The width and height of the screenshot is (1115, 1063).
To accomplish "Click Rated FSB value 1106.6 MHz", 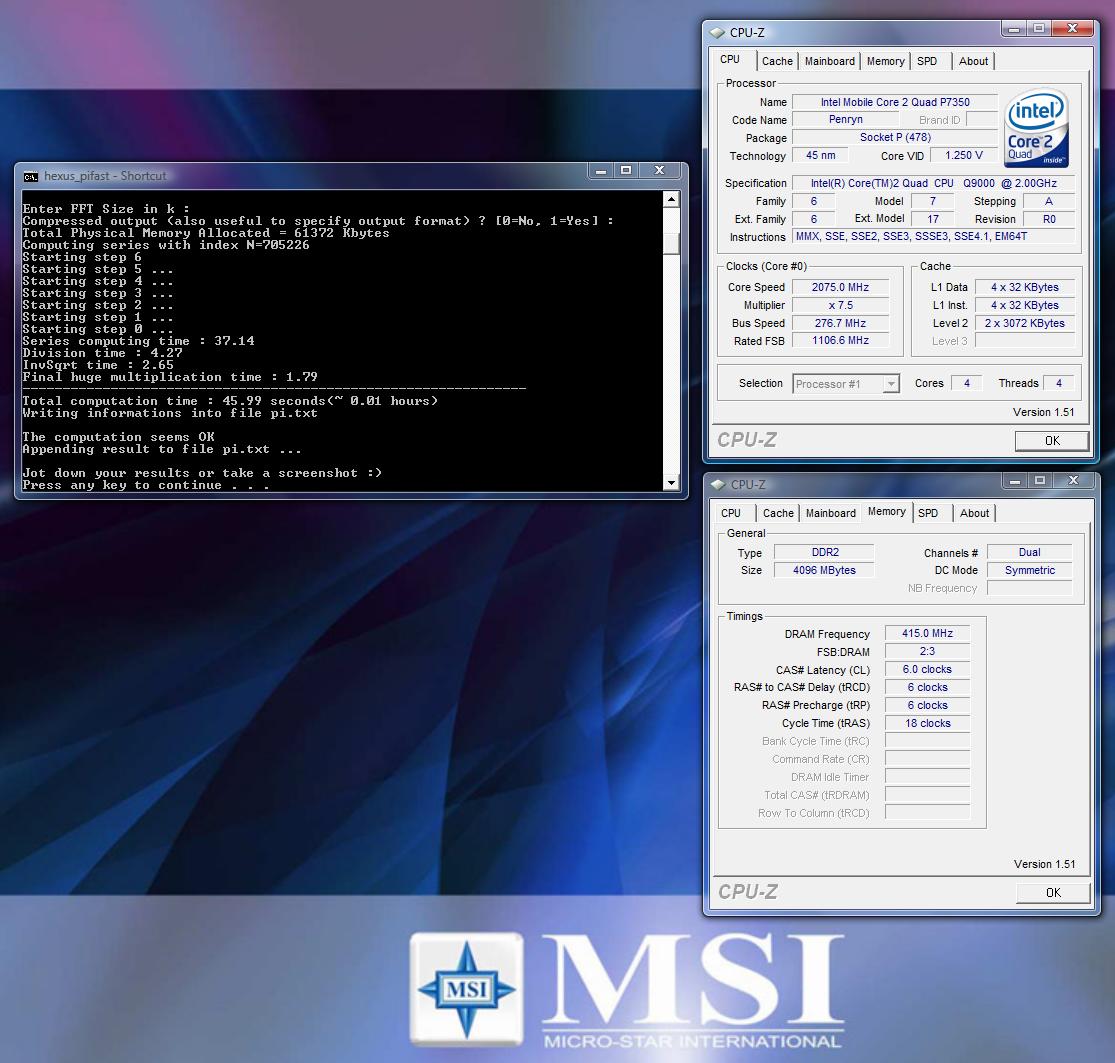I will click(841, 341).
